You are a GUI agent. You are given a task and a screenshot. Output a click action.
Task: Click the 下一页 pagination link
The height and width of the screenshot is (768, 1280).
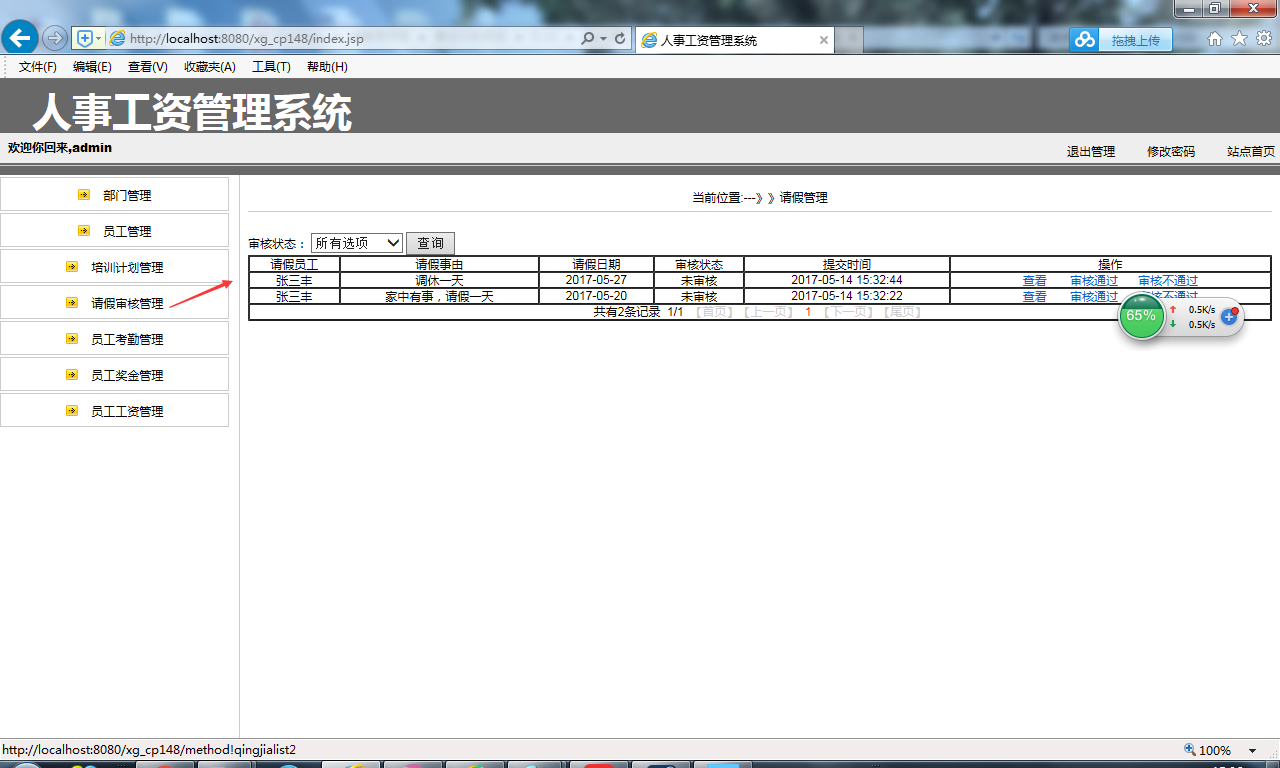click(x=849, y=312)
